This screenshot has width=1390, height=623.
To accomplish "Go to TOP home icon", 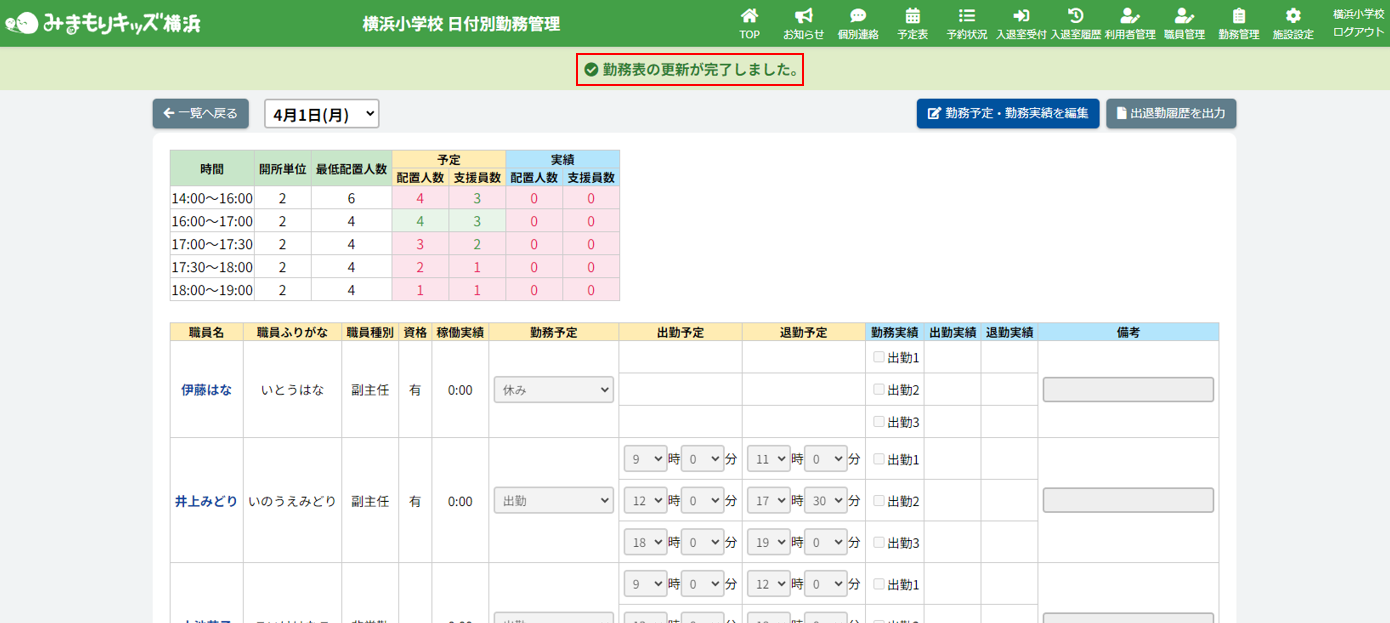I will [x=749, y=17].
